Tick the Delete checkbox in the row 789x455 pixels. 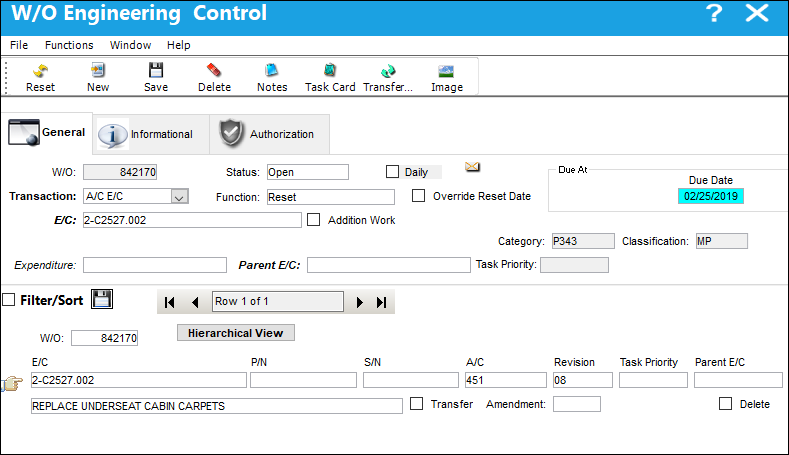pos(725,404)
